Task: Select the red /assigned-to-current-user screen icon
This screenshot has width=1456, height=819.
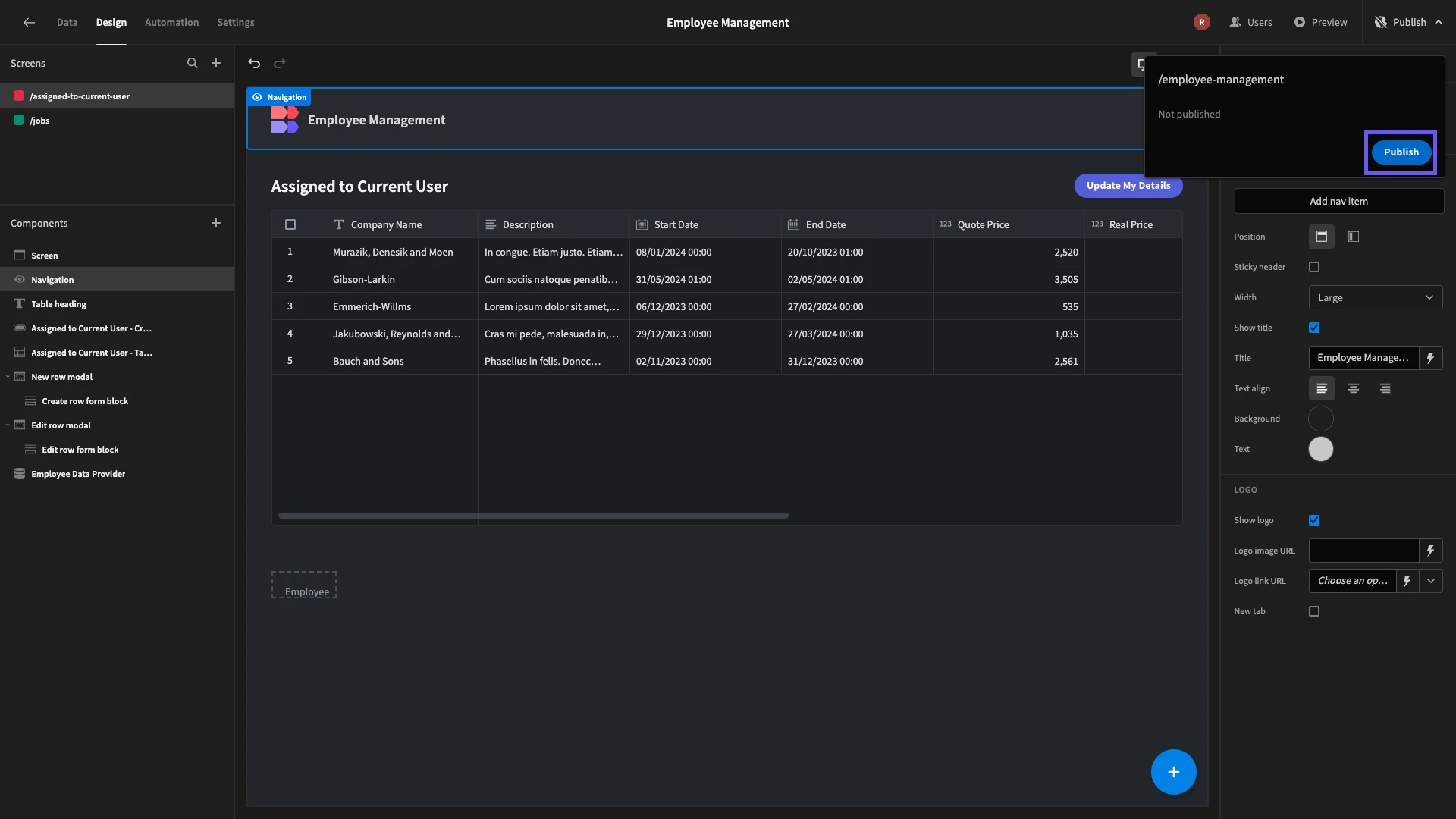Action: tap(19, 96)
